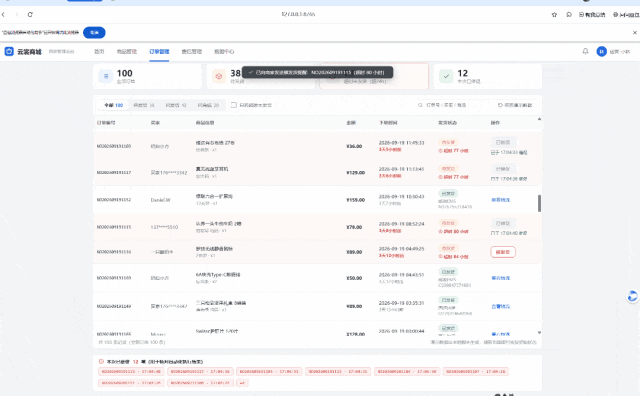This screenshot has width=640, height=396.
Task: Open the user avatar menu
Action: coord(601,51)
